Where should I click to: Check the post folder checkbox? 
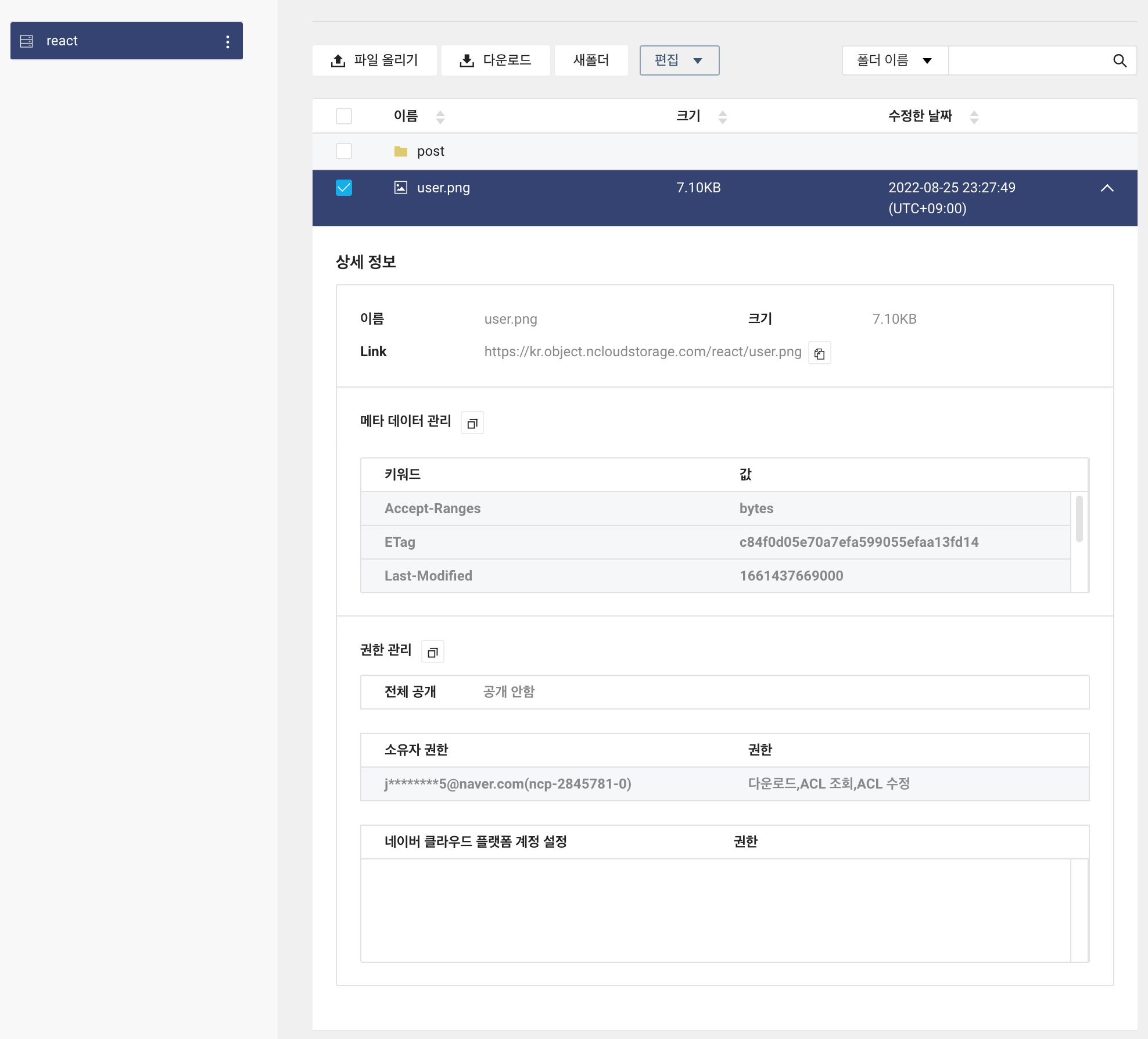coord(344,151)
